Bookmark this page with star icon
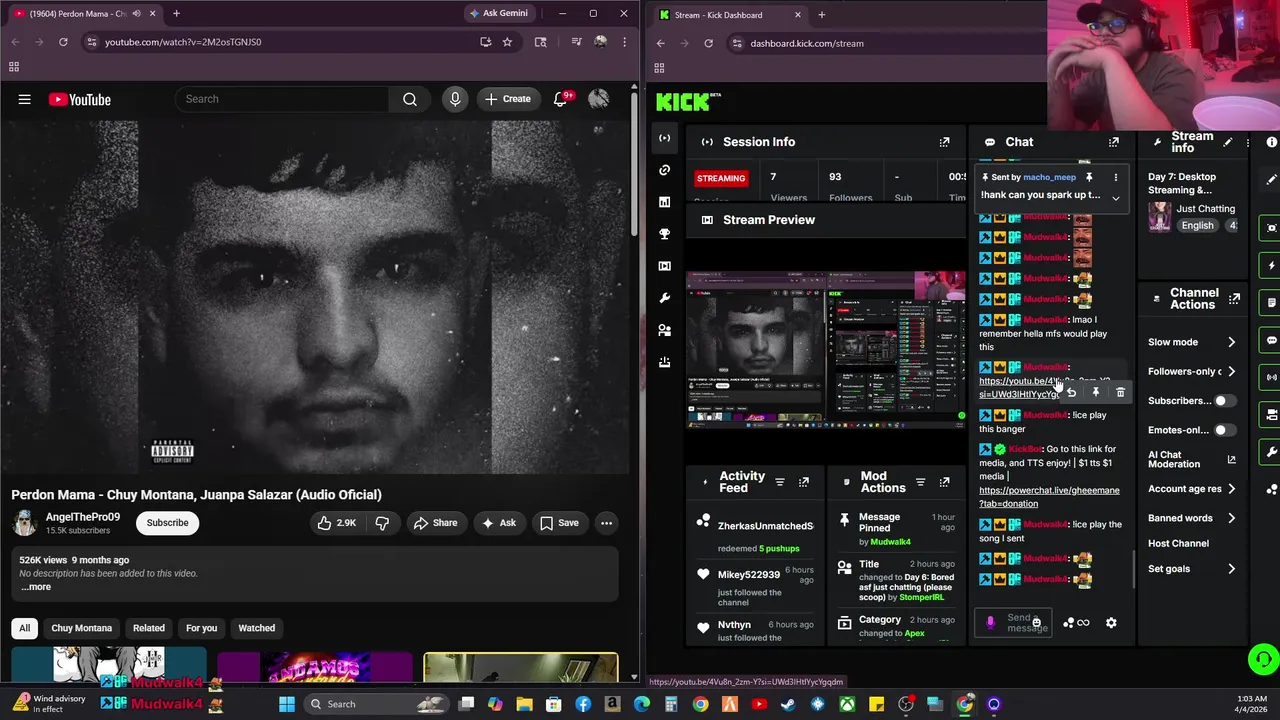 [x=507, y=42]
